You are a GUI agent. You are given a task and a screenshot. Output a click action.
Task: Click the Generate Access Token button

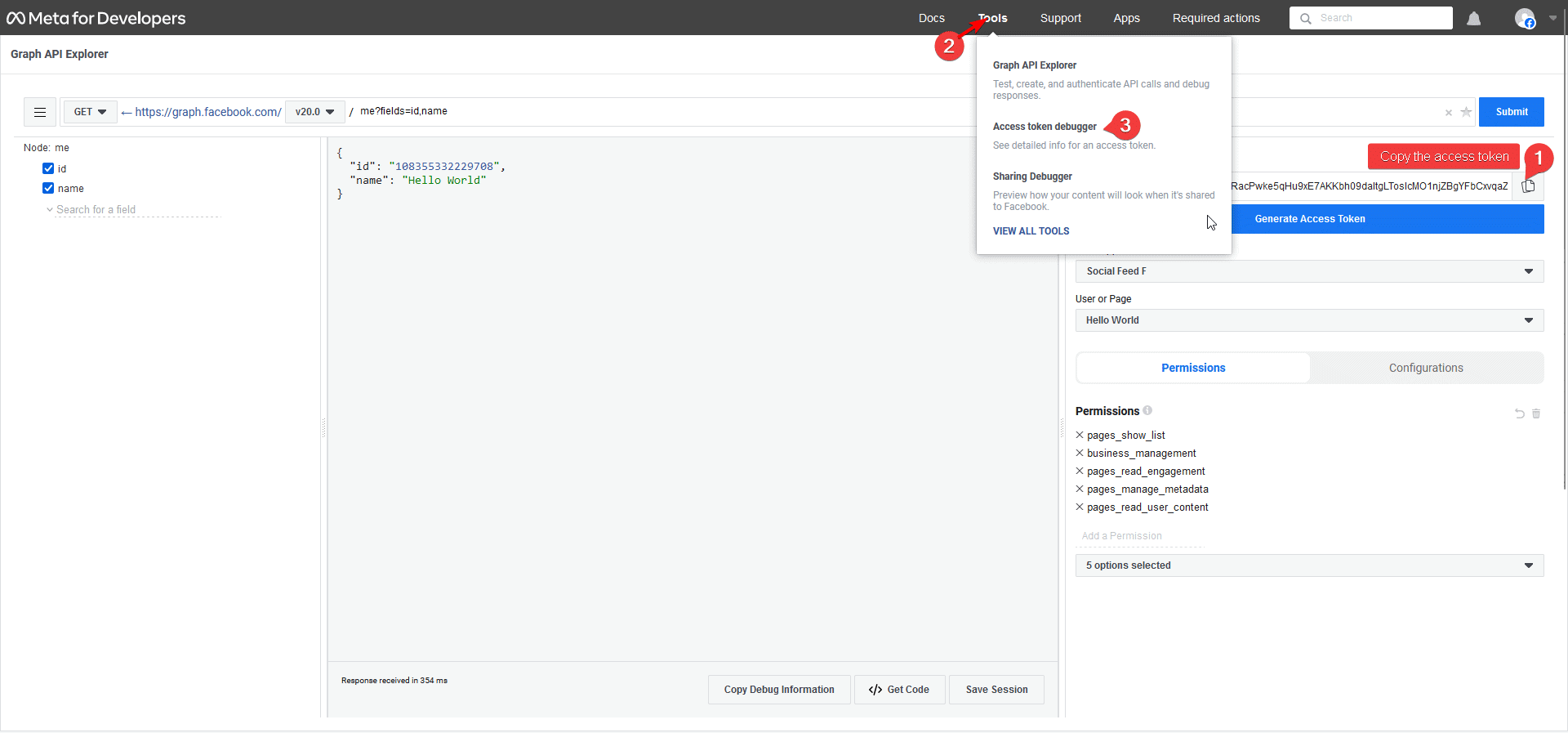[1309, 219]
